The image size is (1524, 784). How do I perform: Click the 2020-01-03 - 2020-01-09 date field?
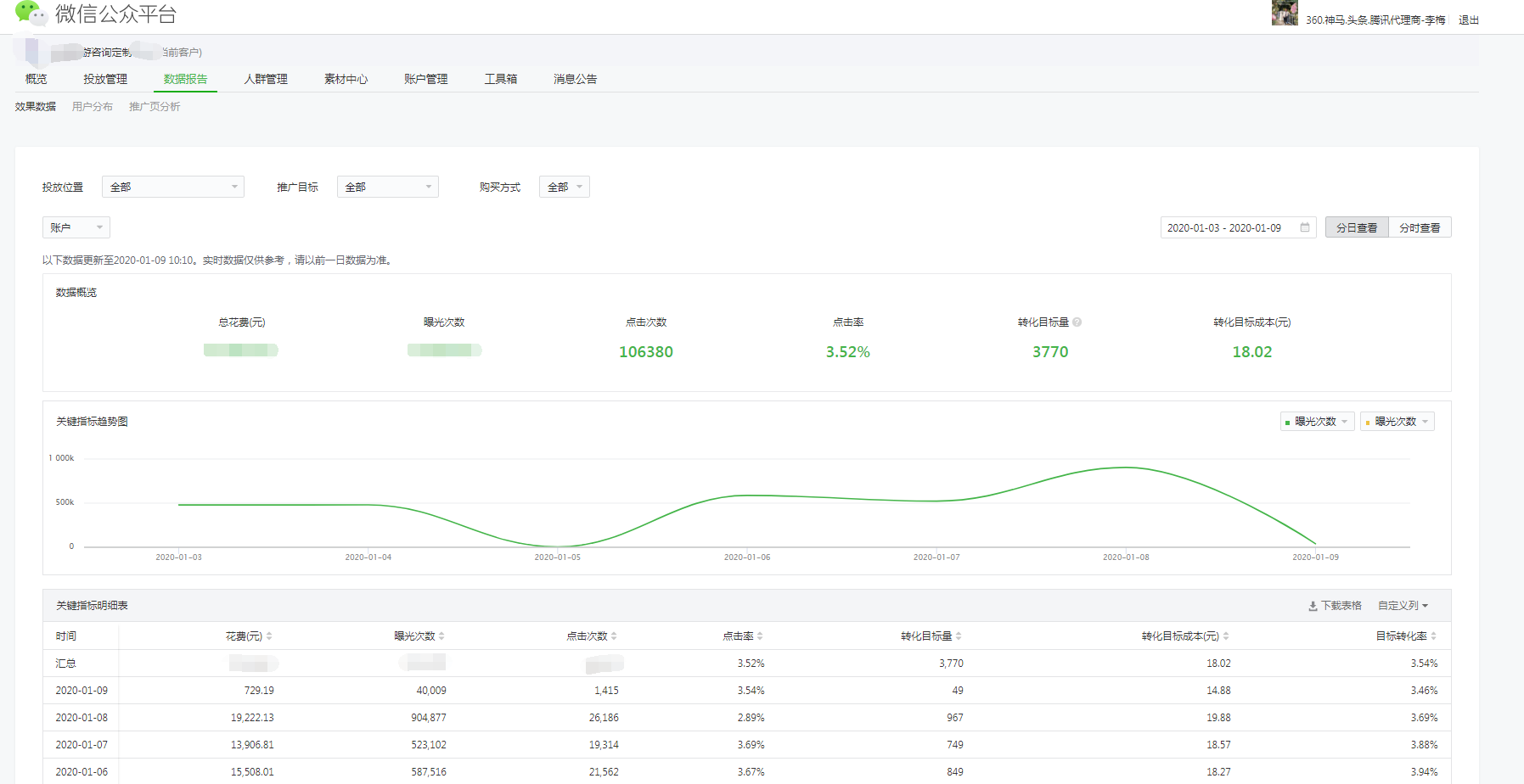pyautogui.click(x=1224, y=227)
